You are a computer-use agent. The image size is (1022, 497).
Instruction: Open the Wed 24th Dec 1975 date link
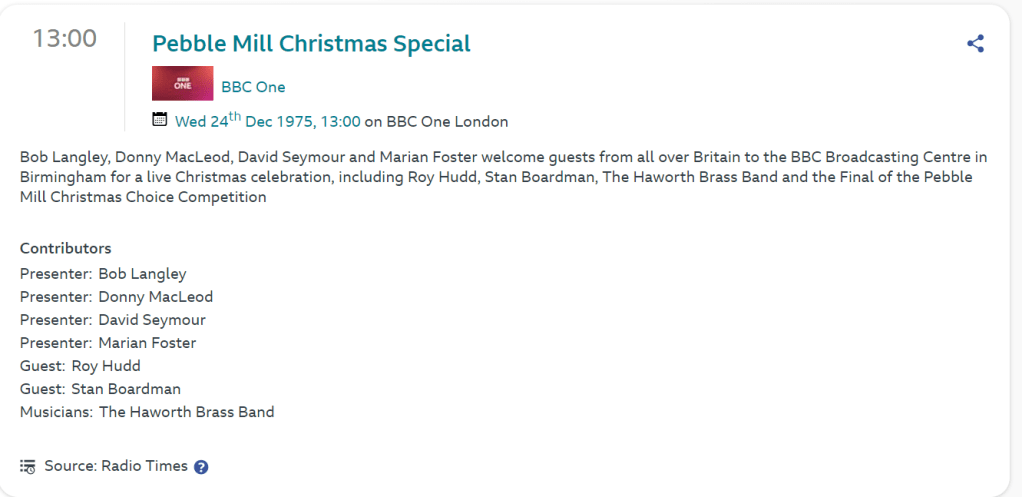pos(267,122)
